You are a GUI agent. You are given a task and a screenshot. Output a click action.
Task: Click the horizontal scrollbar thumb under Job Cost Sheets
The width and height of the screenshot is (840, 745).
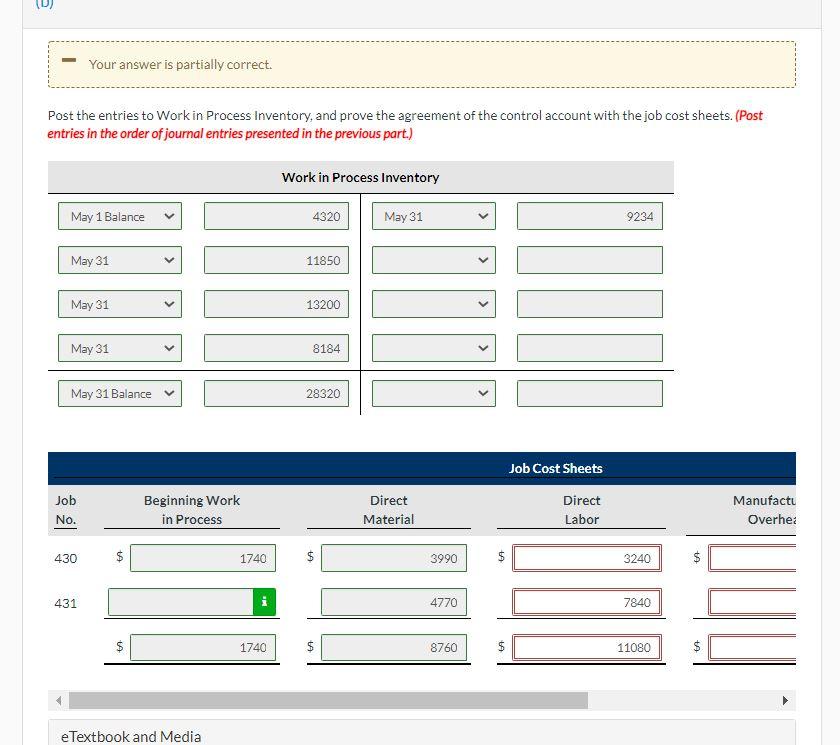tap(328, 700)
